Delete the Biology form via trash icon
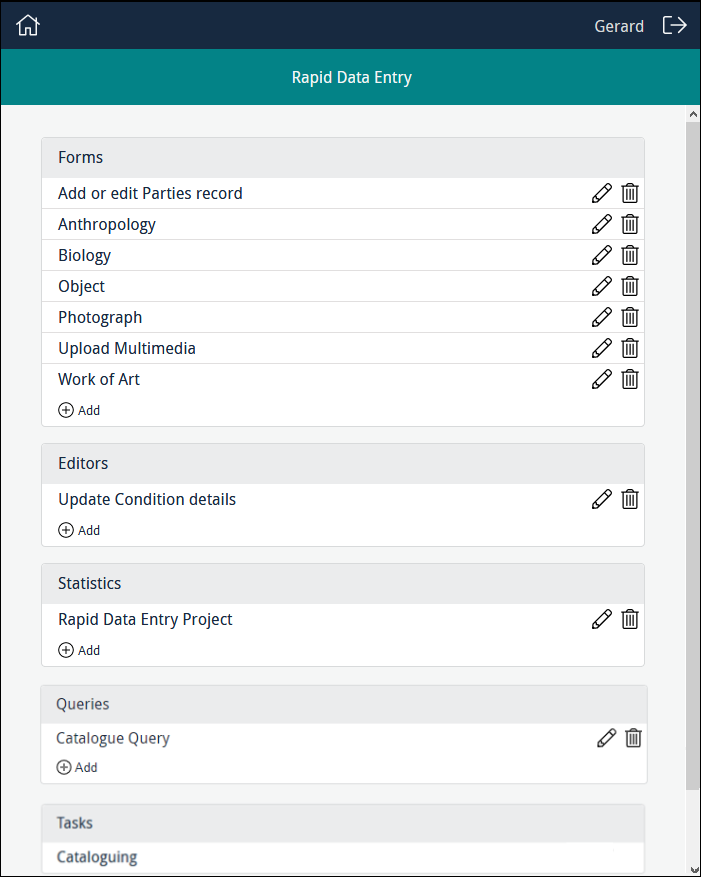Screen dimensions: 701x877 tap(630, 255)
